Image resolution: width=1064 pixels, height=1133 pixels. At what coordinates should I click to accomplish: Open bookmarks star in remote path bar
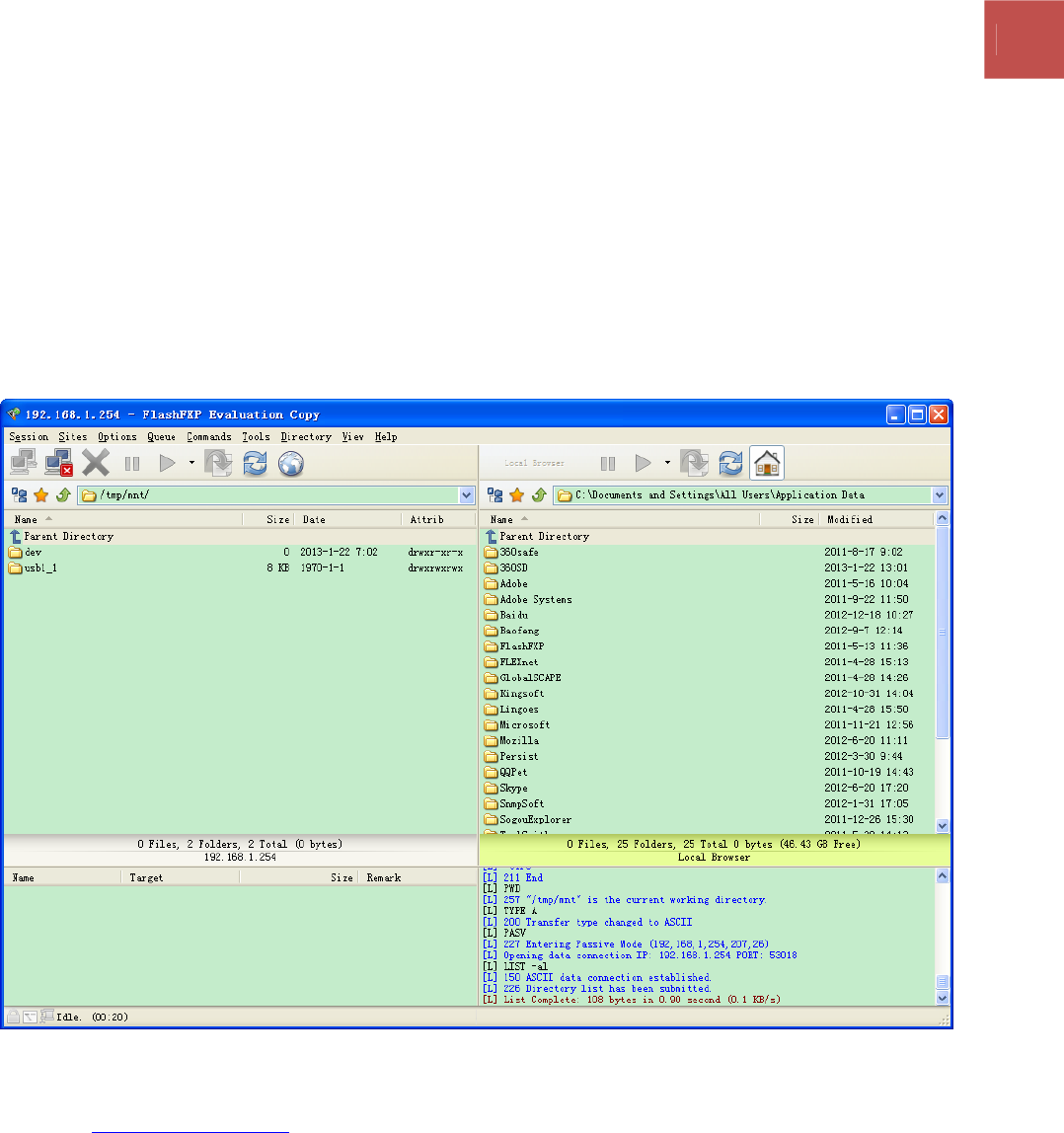41,495
